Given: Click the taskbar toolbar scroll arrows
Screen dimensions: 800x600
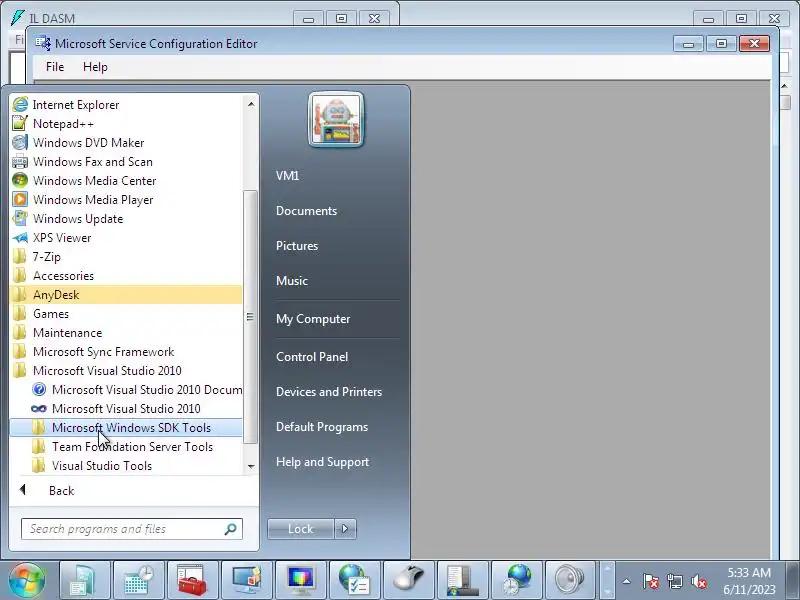Looking at the screenshot, I should pyautogui.click(x=607, y=580).
